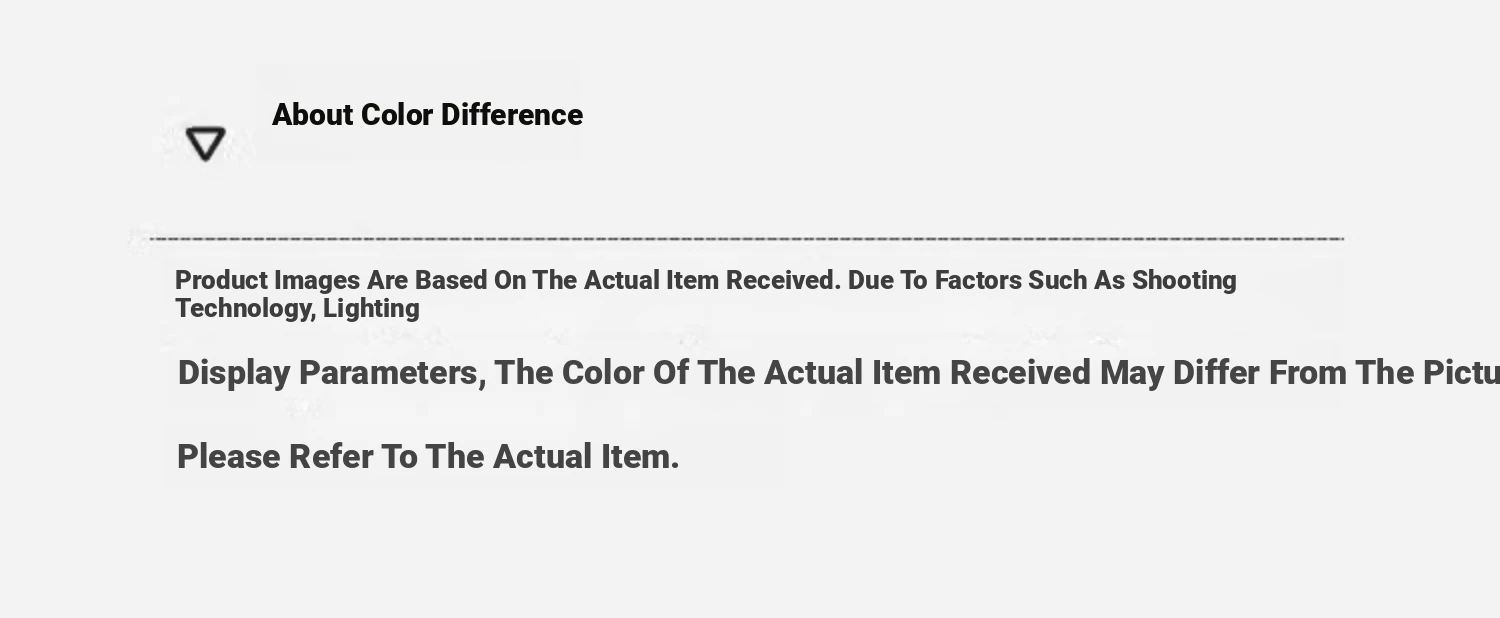Image resolution: width=1500 pixels, height=618 pixels.
Task: Click the downward triangle icon
Action: 206,144
